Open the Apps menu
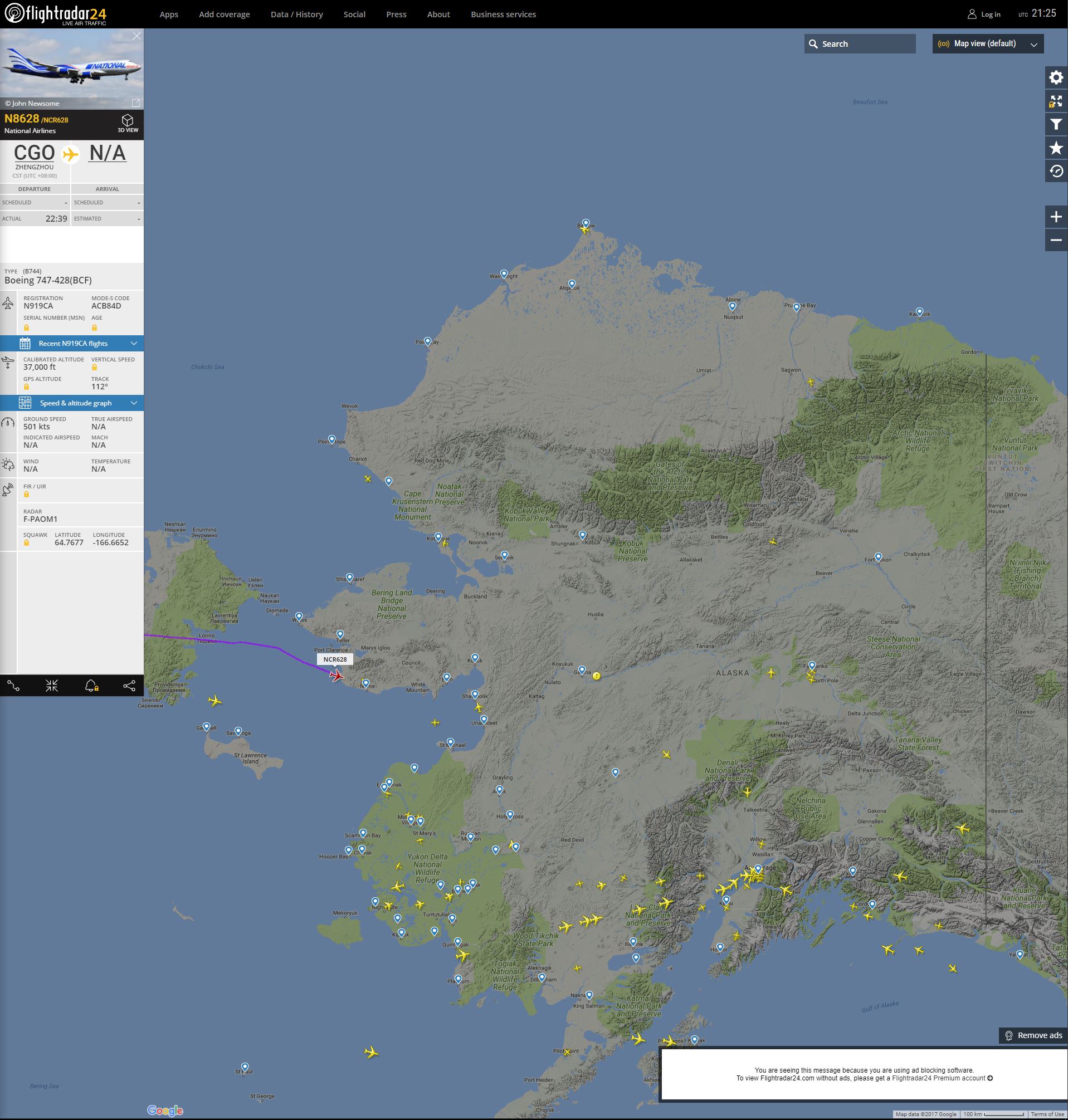This screenshot has height=1120, width=1068. click(x=169, y=14)
